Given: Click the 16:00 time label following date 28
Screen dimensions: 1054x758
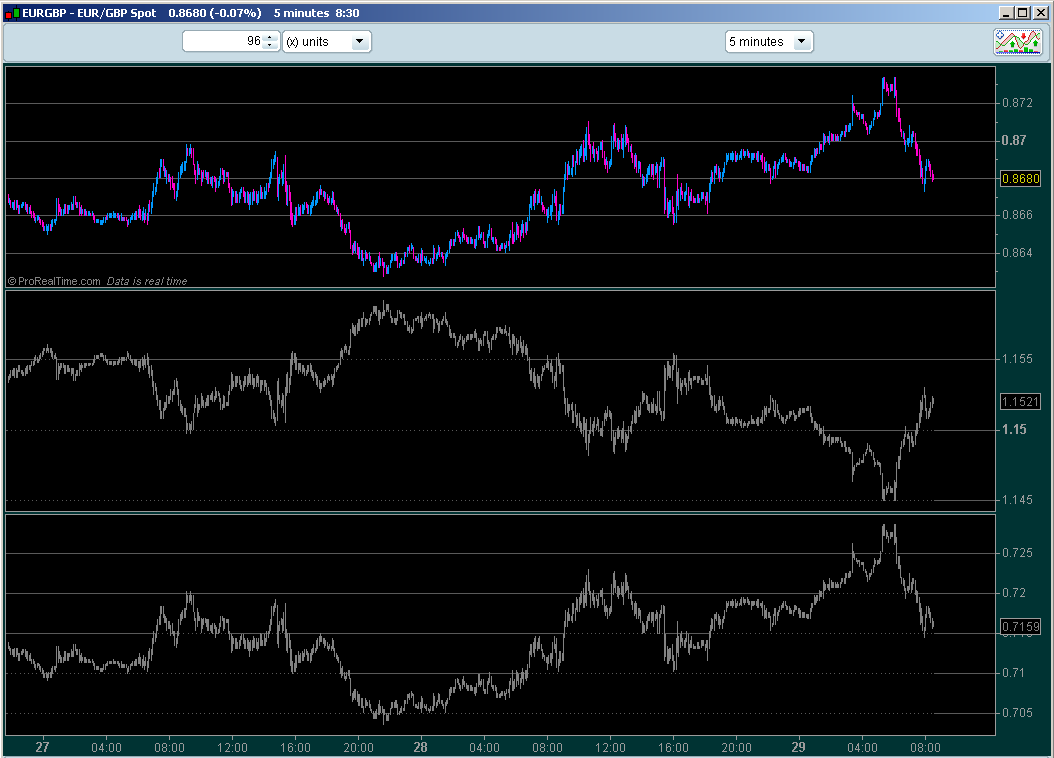Looking at the screenshot, I should pyautogui.click(x=673, y=748).
